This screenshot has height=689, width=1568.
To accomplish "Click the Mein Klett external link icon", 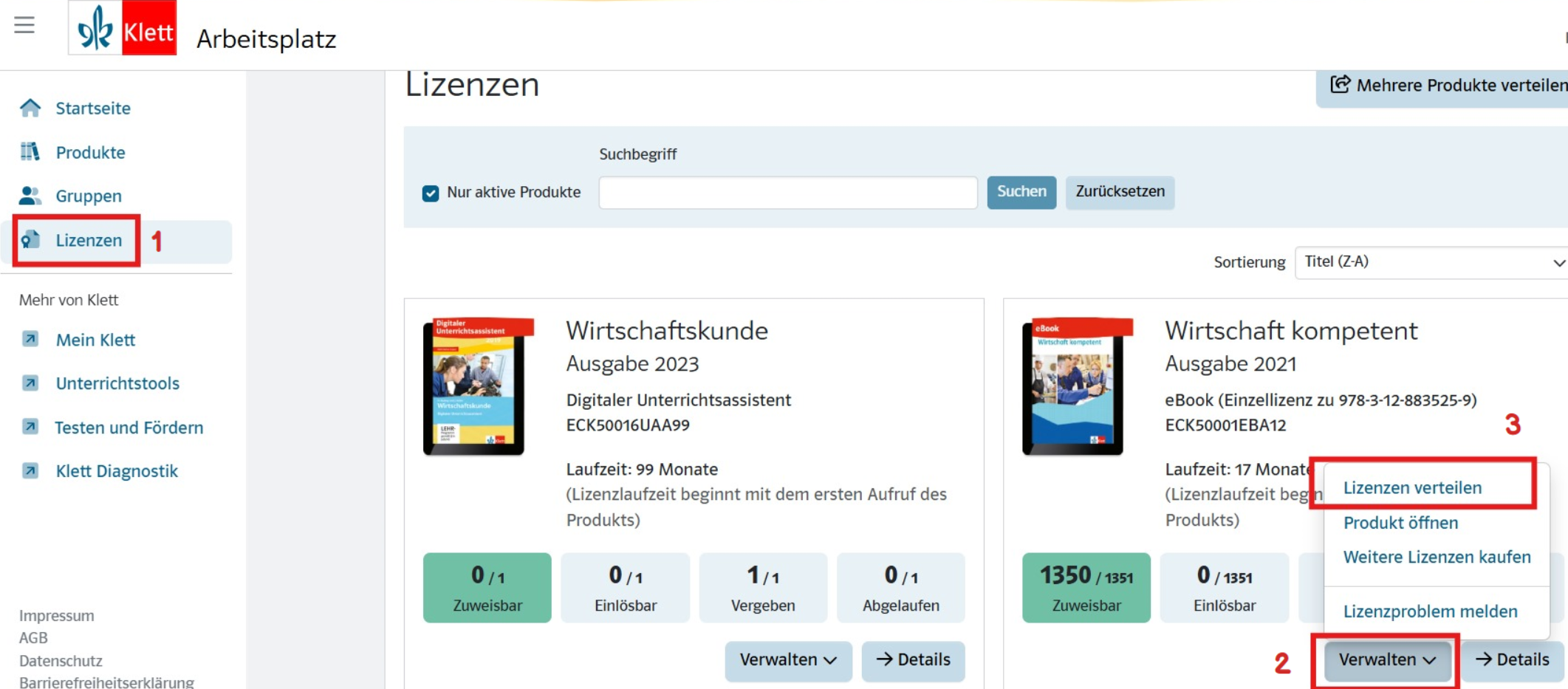I will pyautogui.click(x=30, y=339).
